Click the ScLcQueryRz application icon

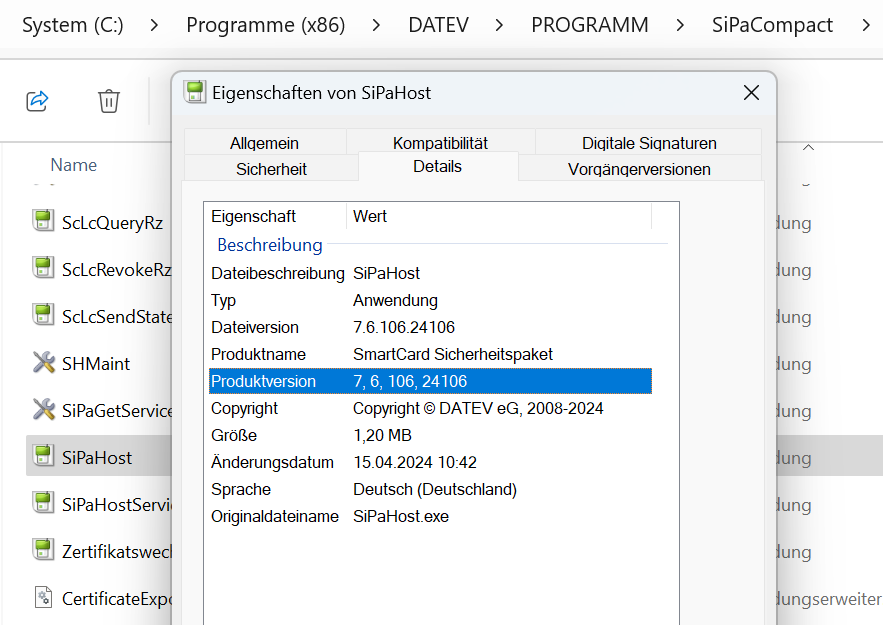point(42,222)
